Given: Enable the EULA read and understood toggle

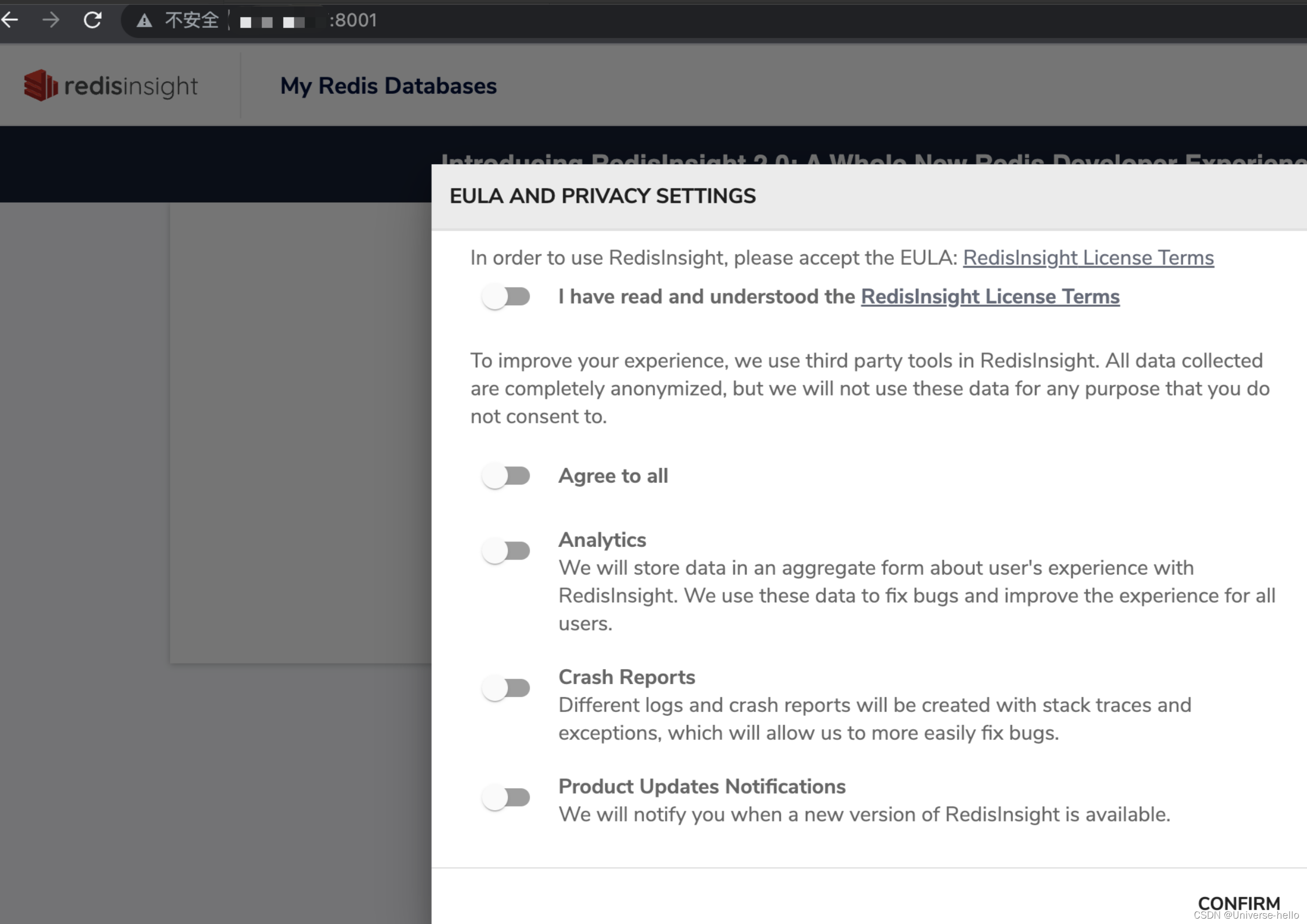Looking at the screenshot, I should click(506, 296).
